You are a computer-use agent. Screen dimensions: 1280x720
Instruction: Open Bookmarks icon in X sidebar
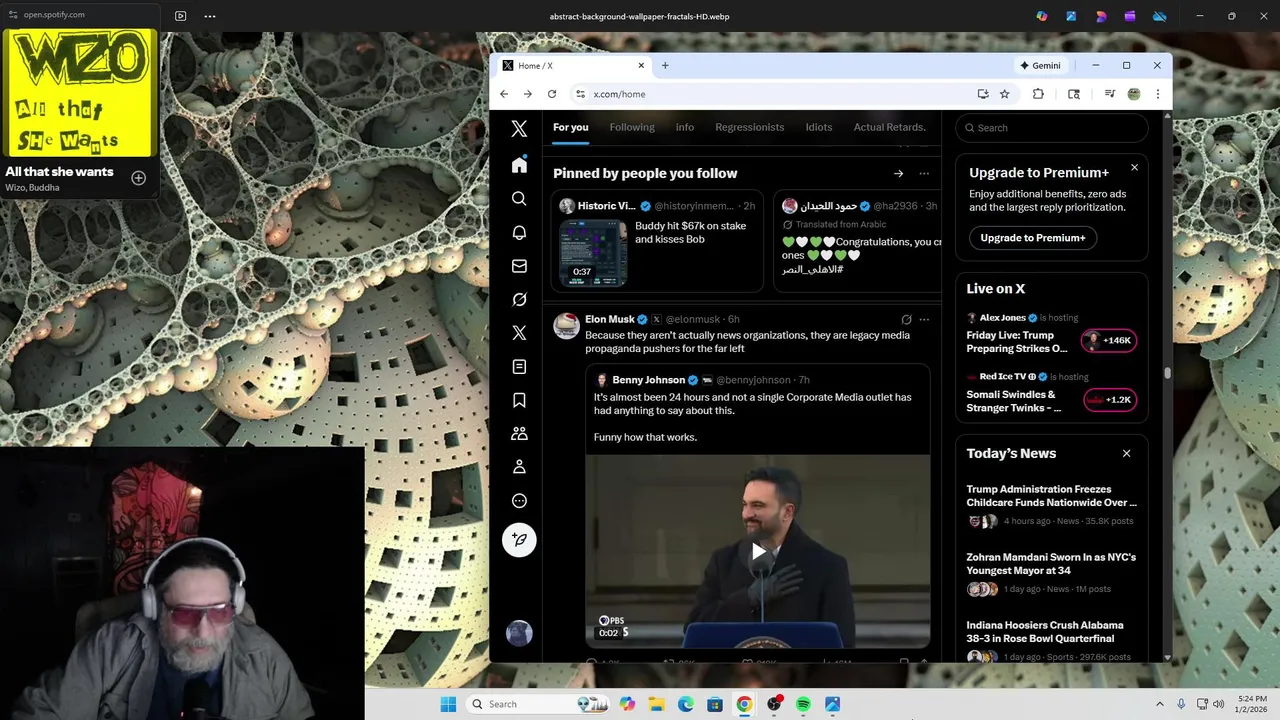519,400
